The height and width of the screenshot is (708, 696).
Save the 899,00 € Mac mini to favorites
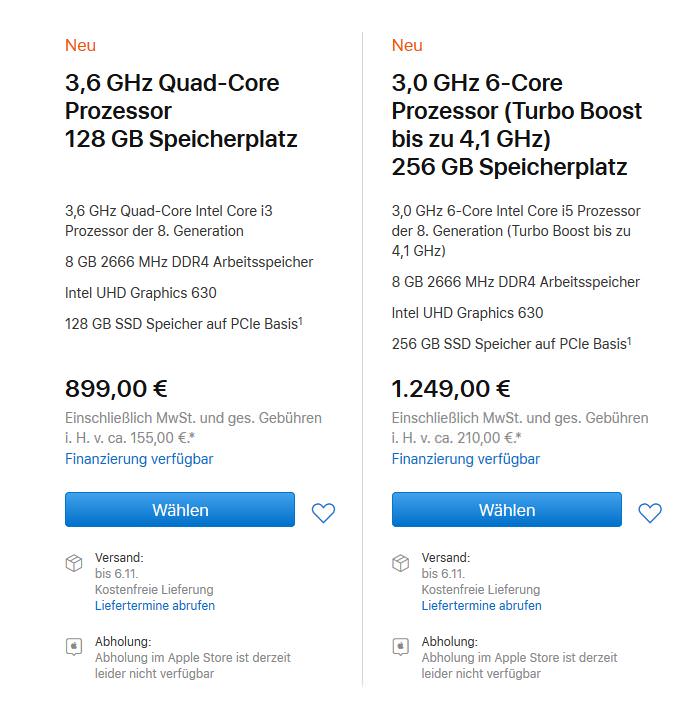pos(323,513)
